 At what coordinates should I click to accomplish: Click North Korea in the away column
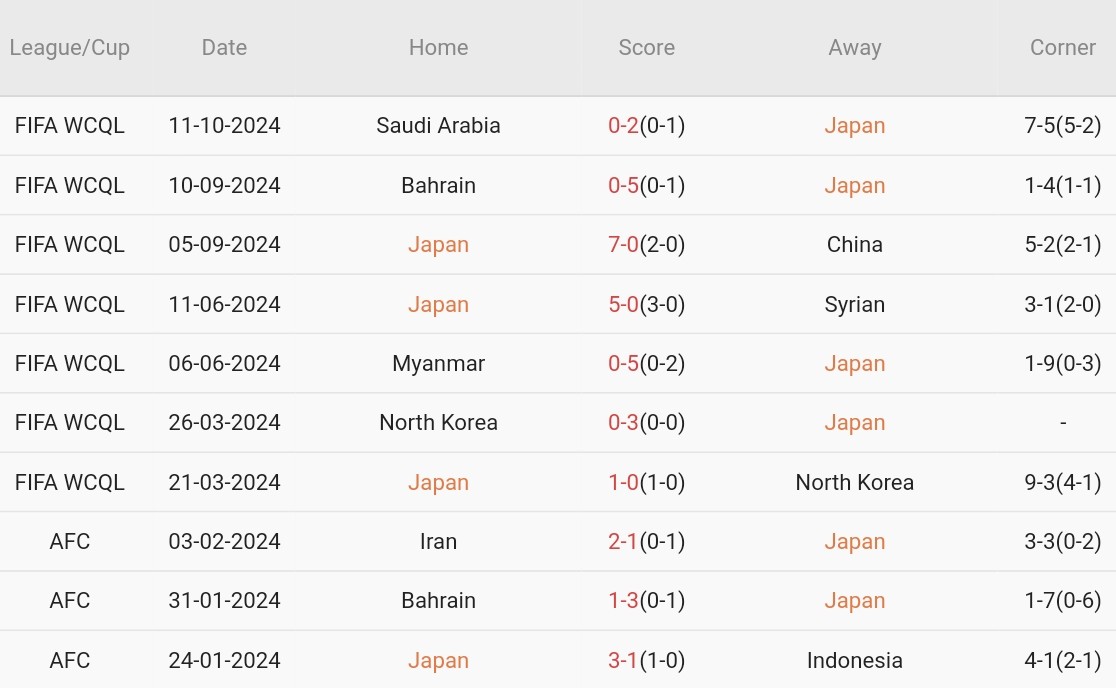point(854,483)
